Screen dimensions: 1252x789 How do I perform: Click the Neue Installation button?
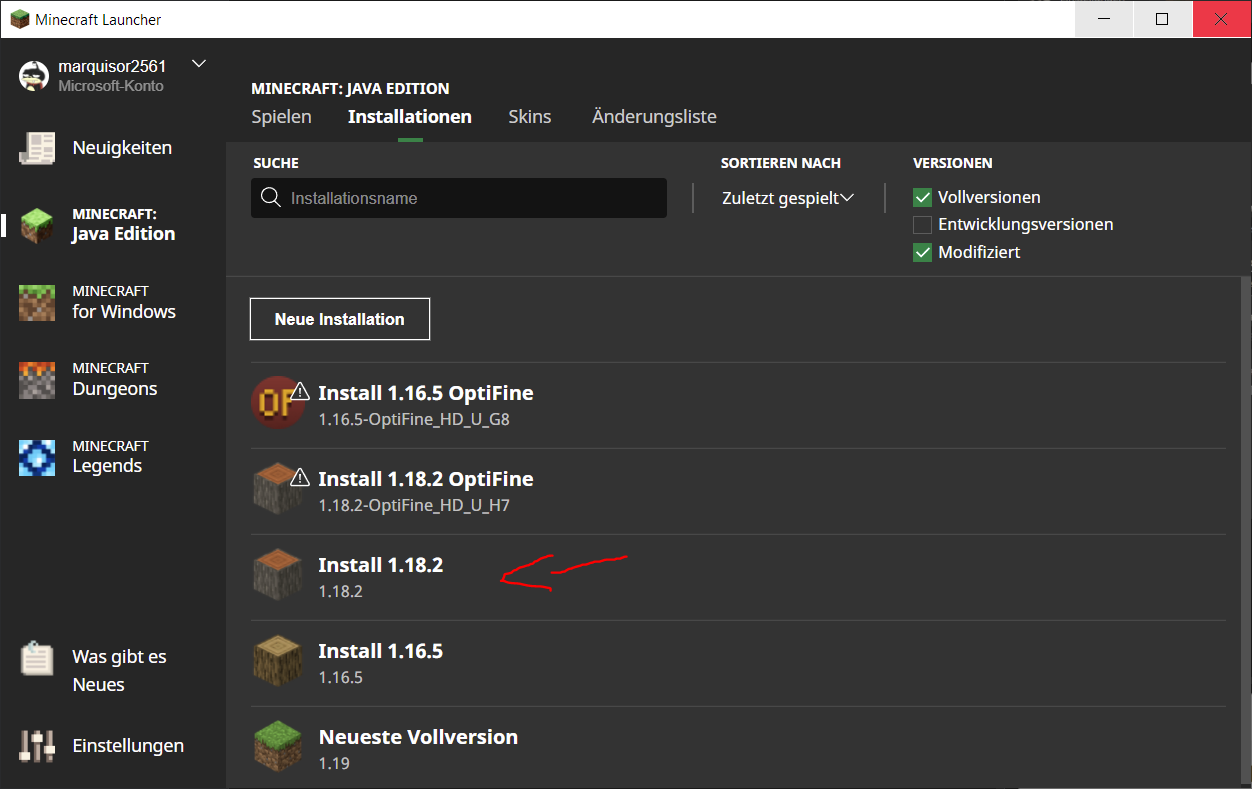pyautogui.click(x=340, y=319)
